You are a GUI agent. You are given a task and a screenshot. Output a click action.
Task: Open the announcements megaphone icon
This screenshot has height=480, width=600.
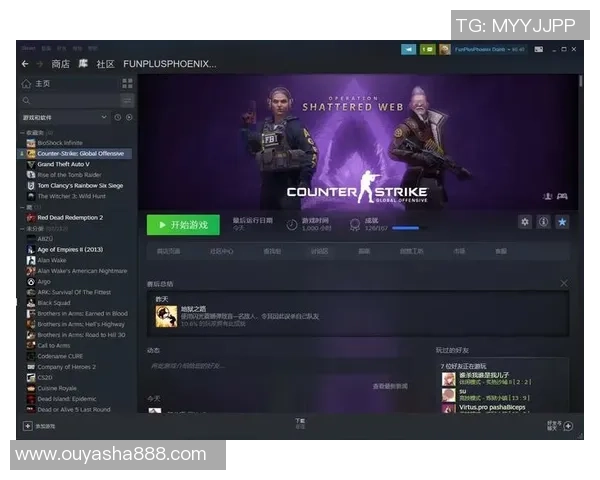click(408, 49)
